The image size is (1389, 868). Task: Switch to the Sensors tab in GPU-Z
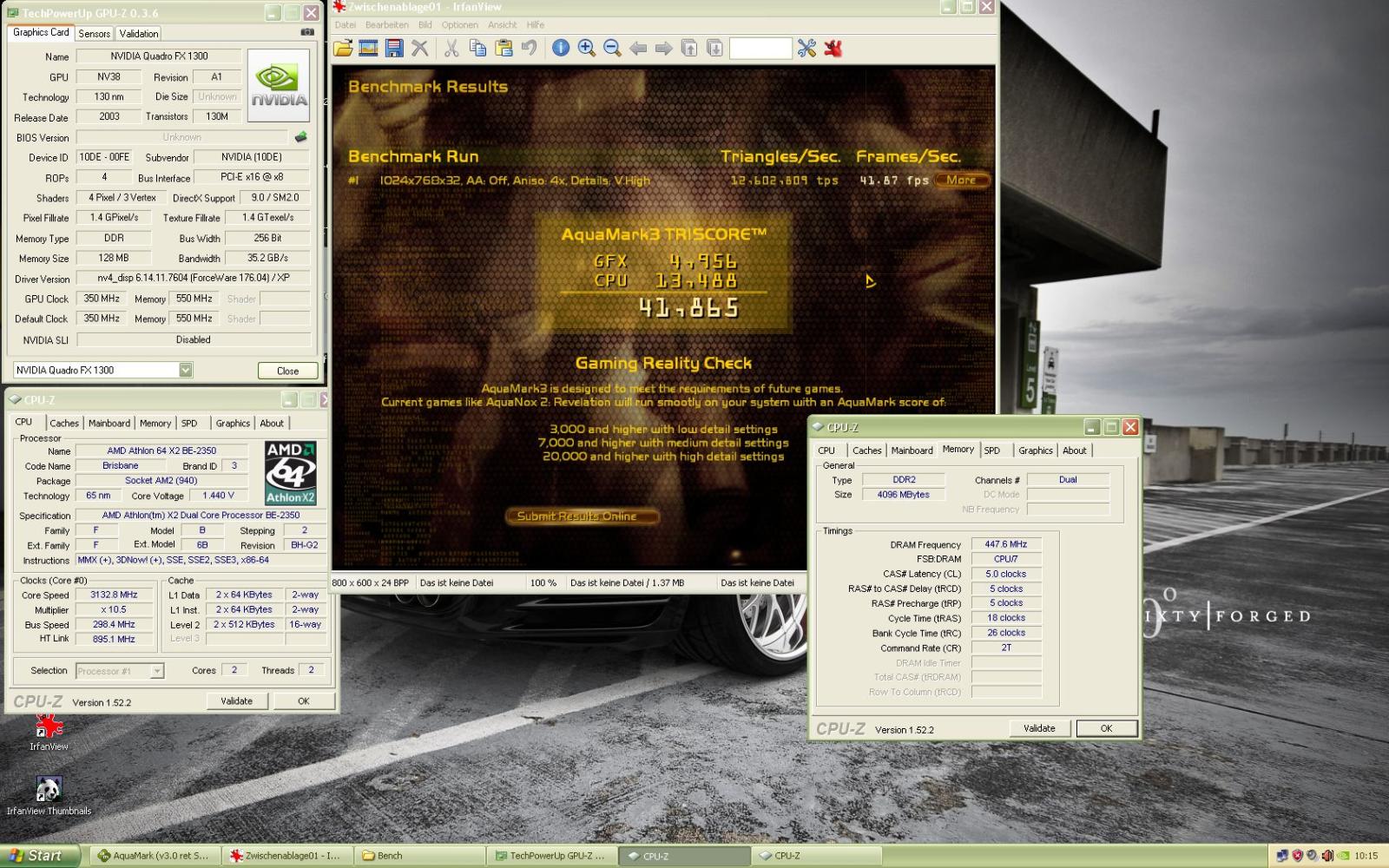94,34
